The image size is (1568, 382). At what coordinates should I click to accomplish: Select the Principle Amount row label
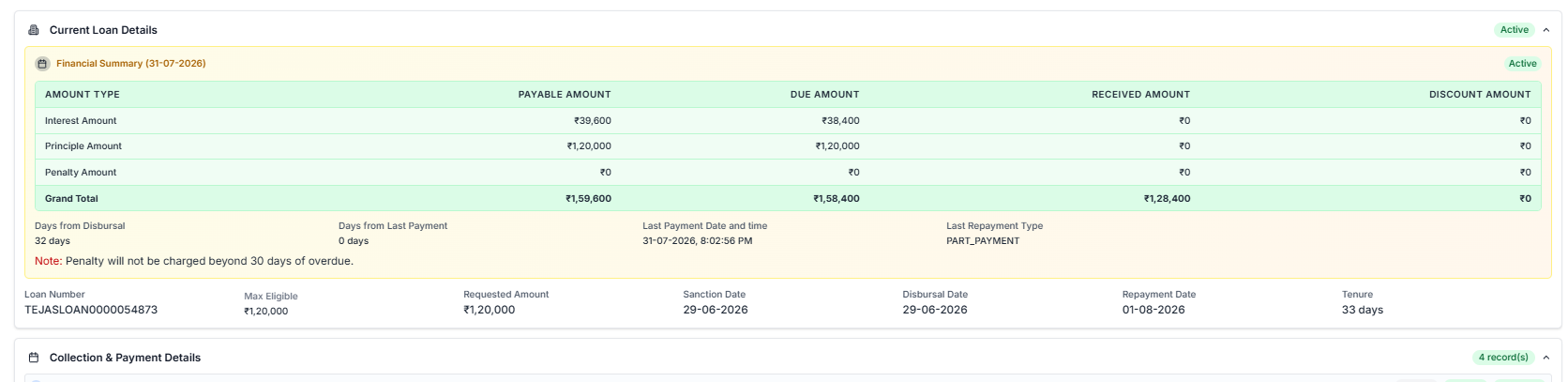(83, 146)
